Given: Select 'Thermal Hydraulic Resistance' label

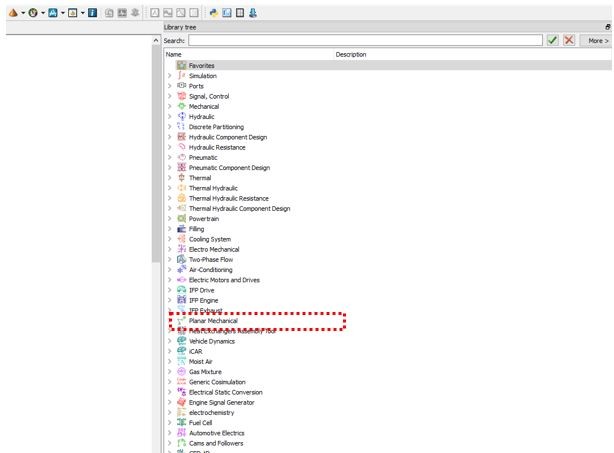Looking at the screenshot, I should pos(229,198).
